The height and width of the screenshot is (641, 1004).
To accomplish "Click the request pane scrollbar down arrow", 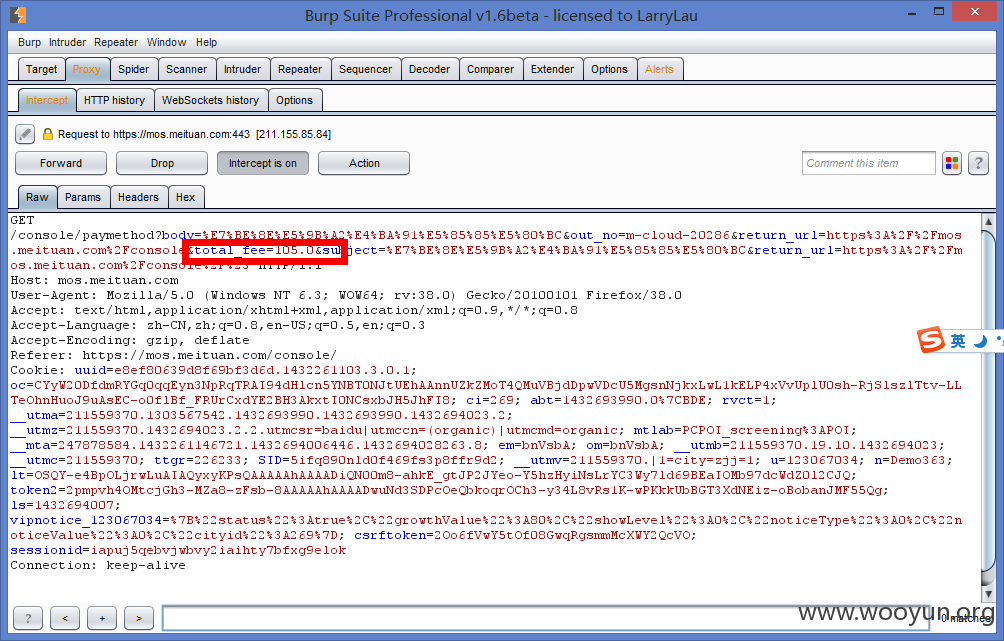I will (988, 594).
